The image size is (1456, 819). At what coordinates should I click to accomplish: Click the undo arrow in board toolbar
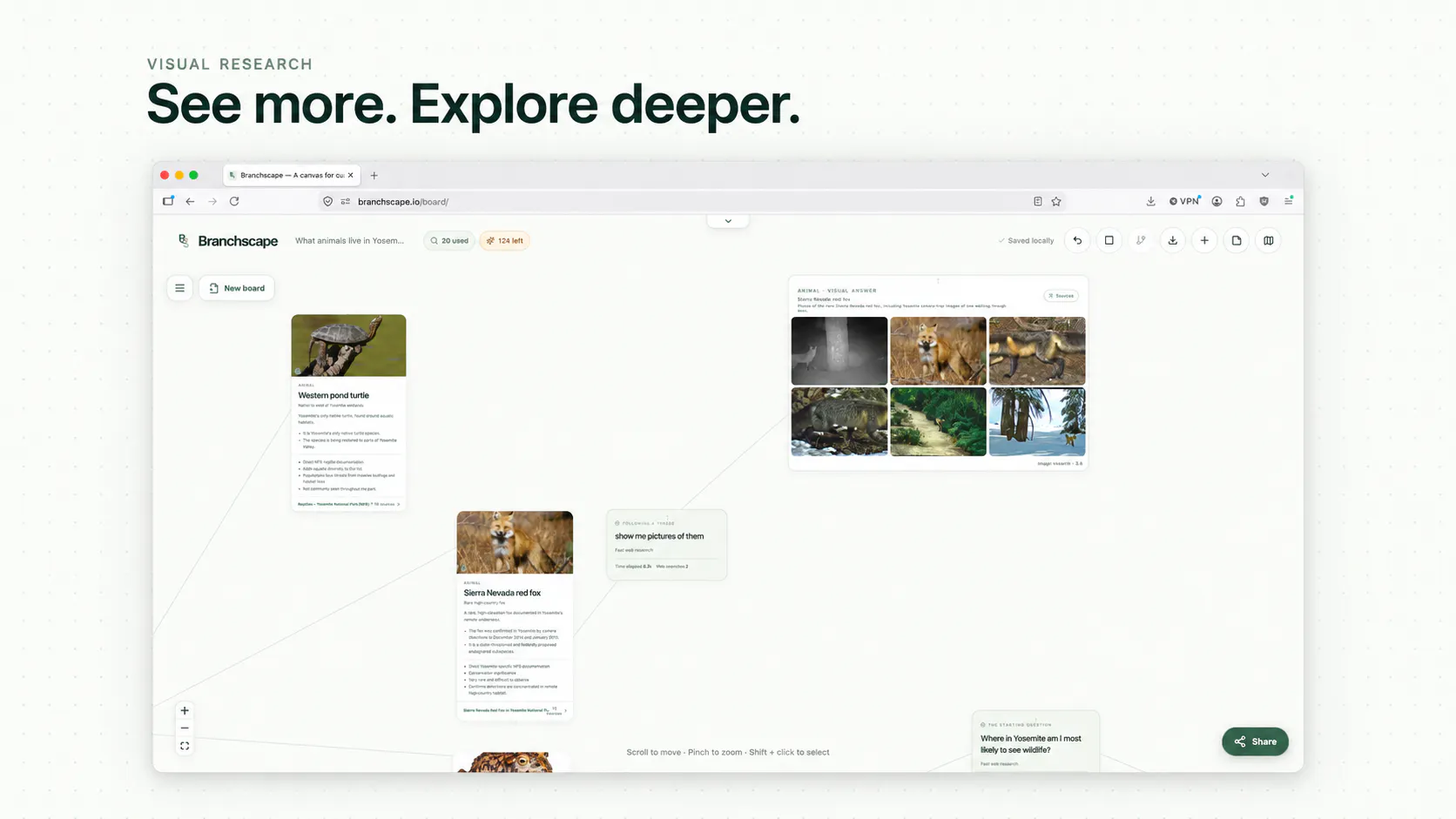1077,240
